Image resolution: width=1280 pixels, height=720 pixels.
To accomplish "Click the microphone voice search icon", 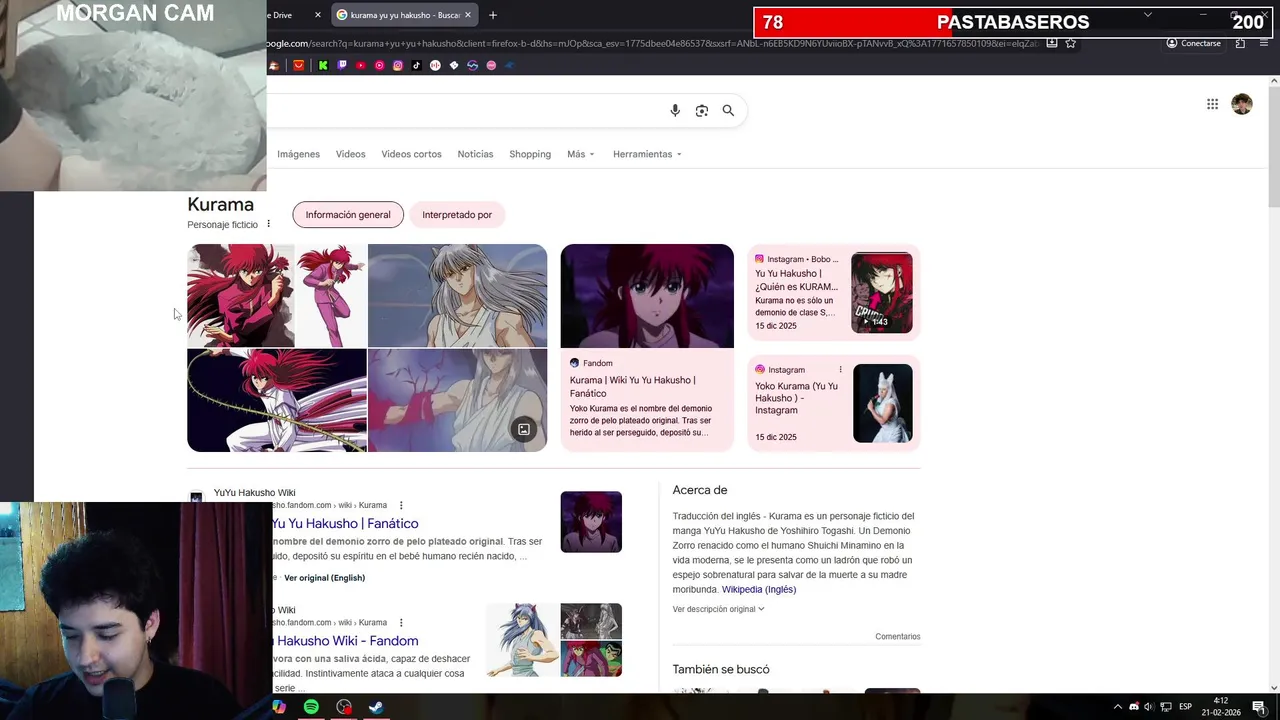I will [x=675, y=111].
